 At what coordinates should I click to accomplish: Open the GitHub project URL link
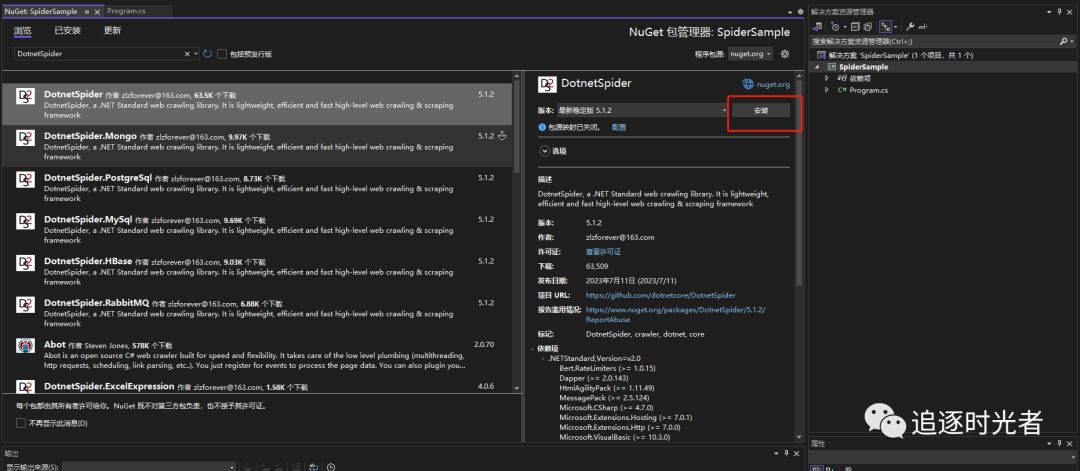pyautogui.click(x=661, y=295)
